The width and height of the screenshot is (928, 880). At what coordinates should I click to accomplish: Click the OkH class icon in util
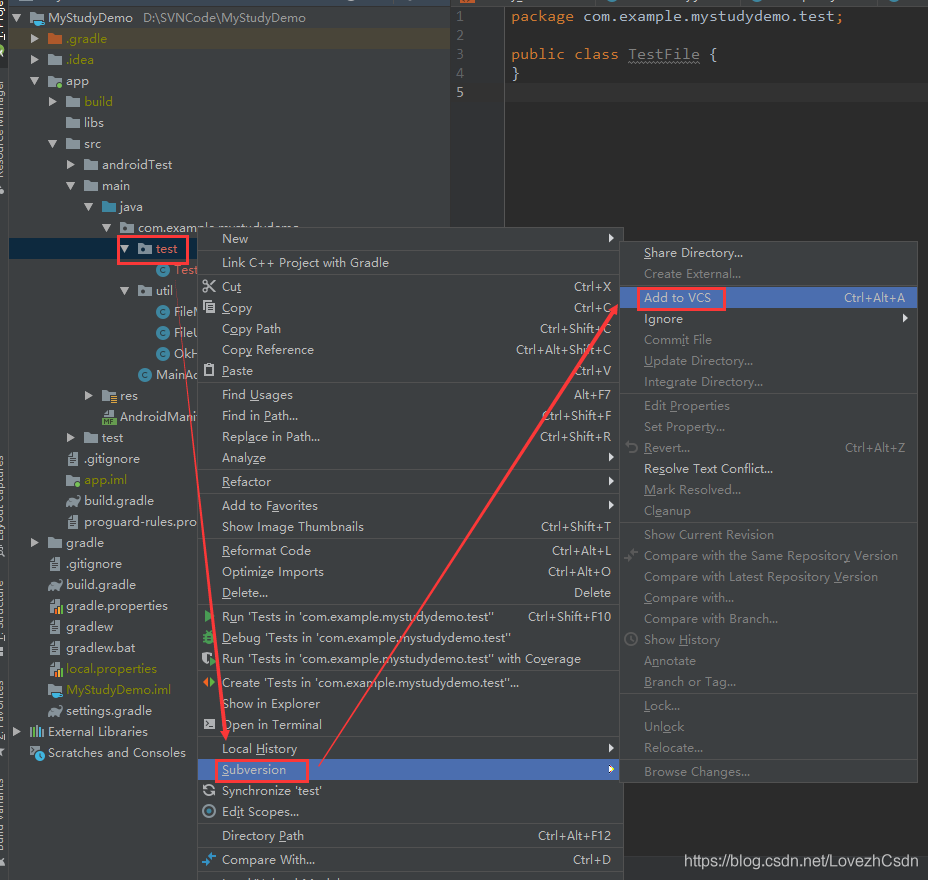[163, 353]
